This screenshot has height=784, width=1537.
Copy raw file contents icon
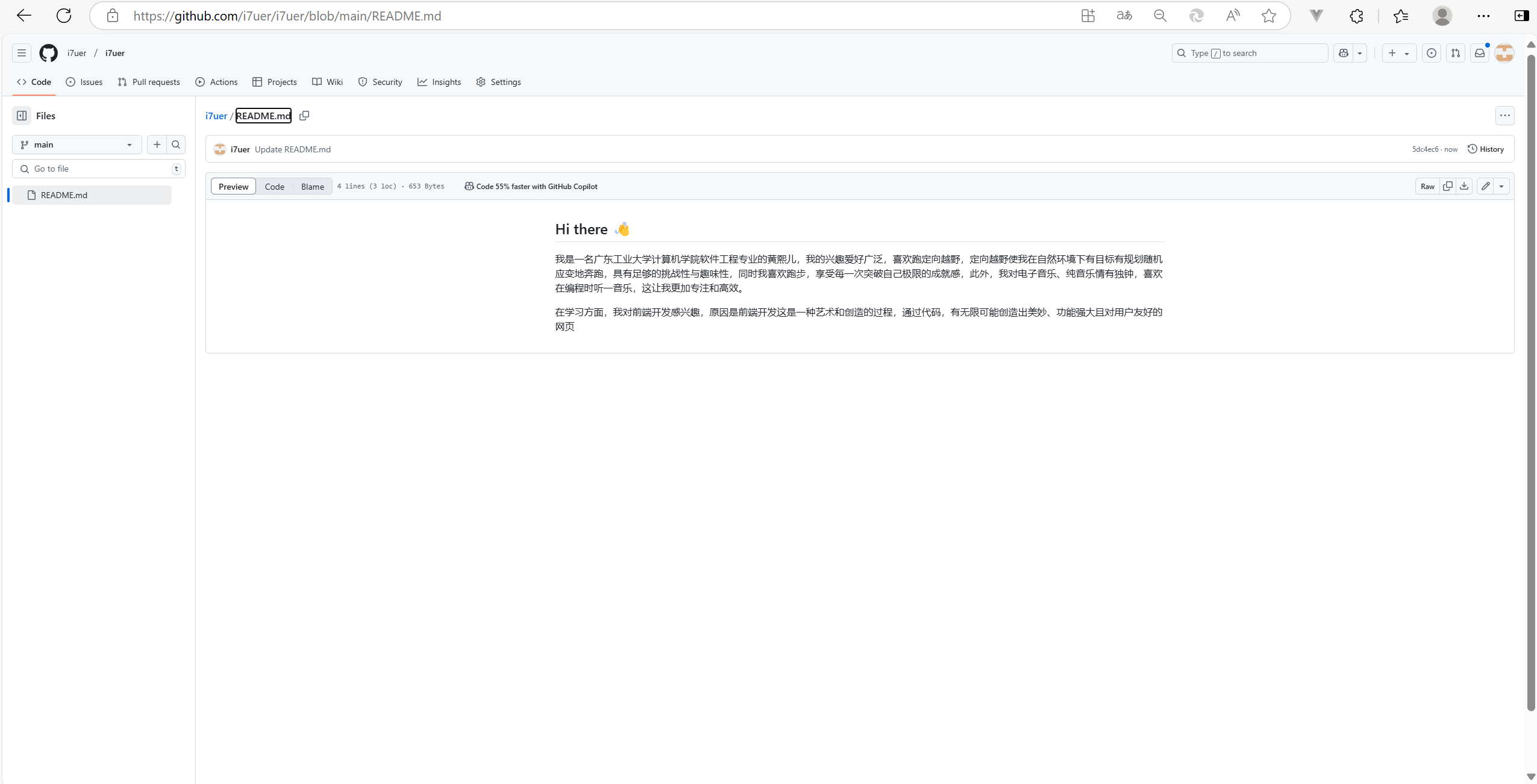click(1448, 186)
